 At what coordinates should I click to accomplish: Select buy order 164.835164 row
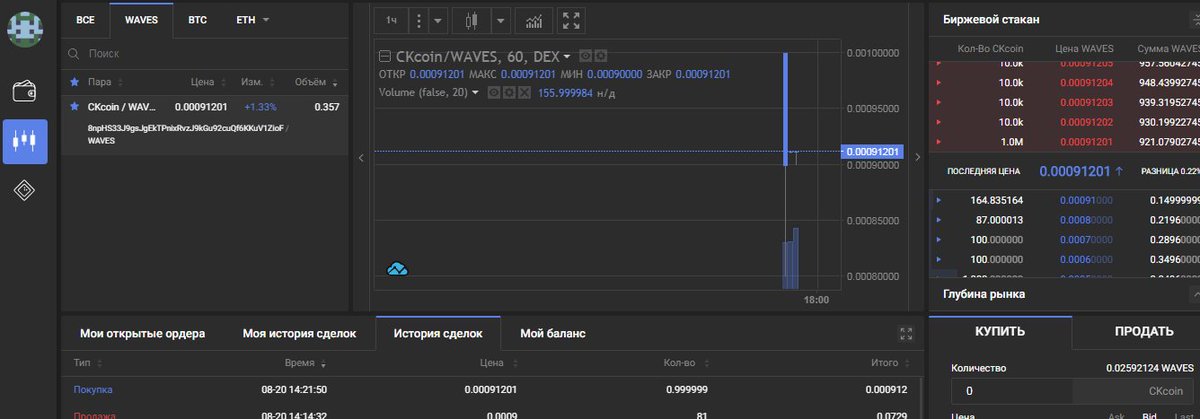coord(1065,200)
